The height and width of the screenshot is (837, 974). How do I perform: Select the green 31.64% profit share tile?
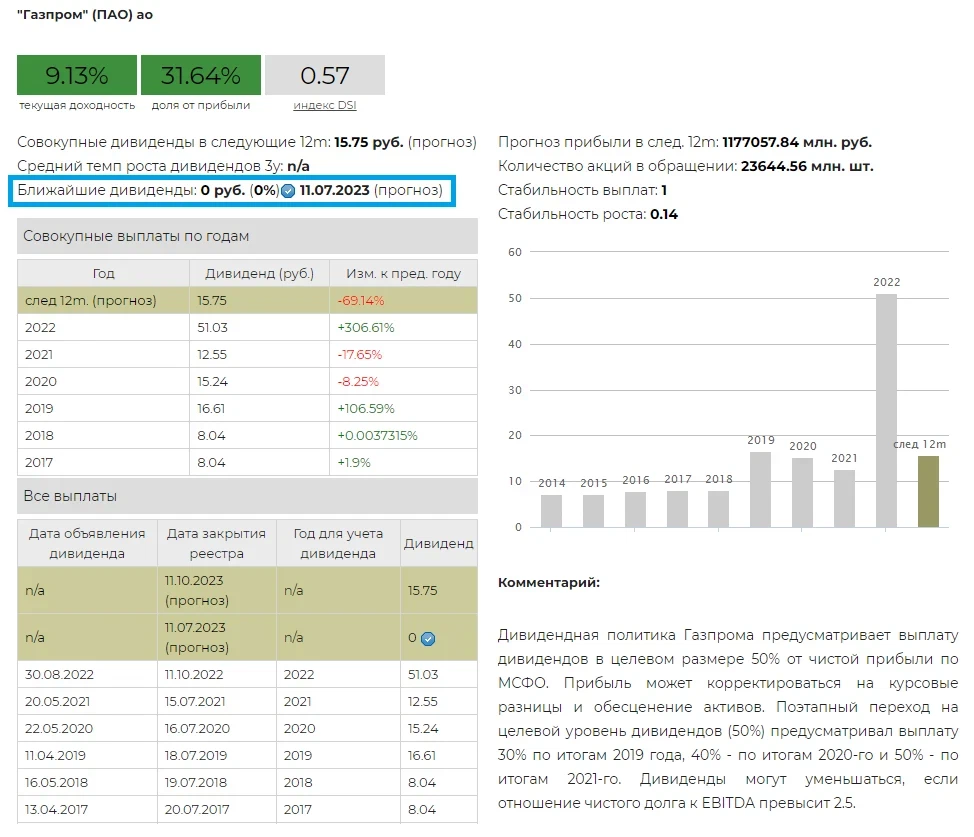pyautogui.click(x=201, y=75)
